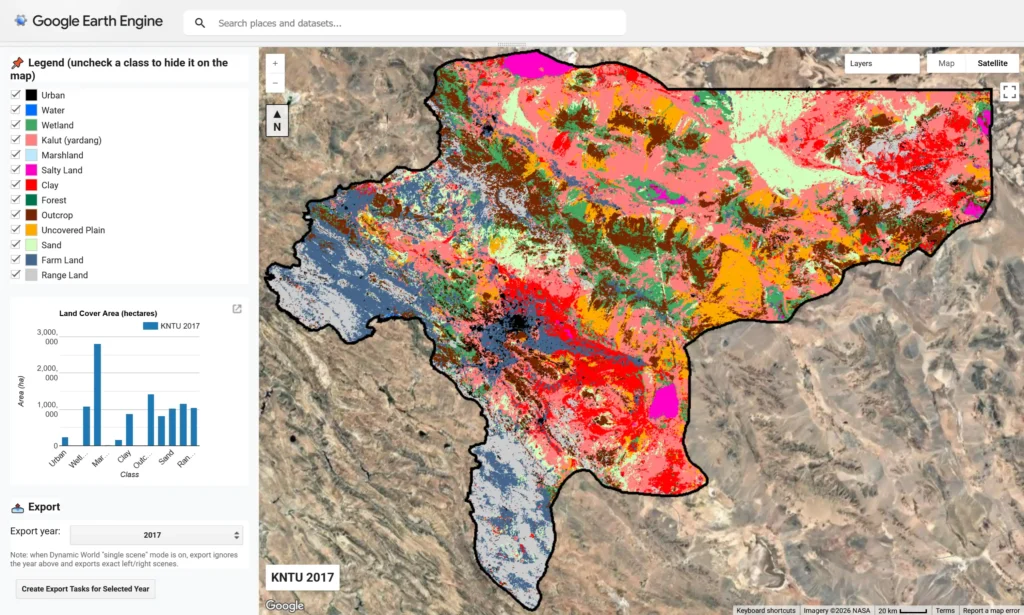Click the KNTU 2017 chart legend swatch
1024x615 pixels.
pos(150,326)
